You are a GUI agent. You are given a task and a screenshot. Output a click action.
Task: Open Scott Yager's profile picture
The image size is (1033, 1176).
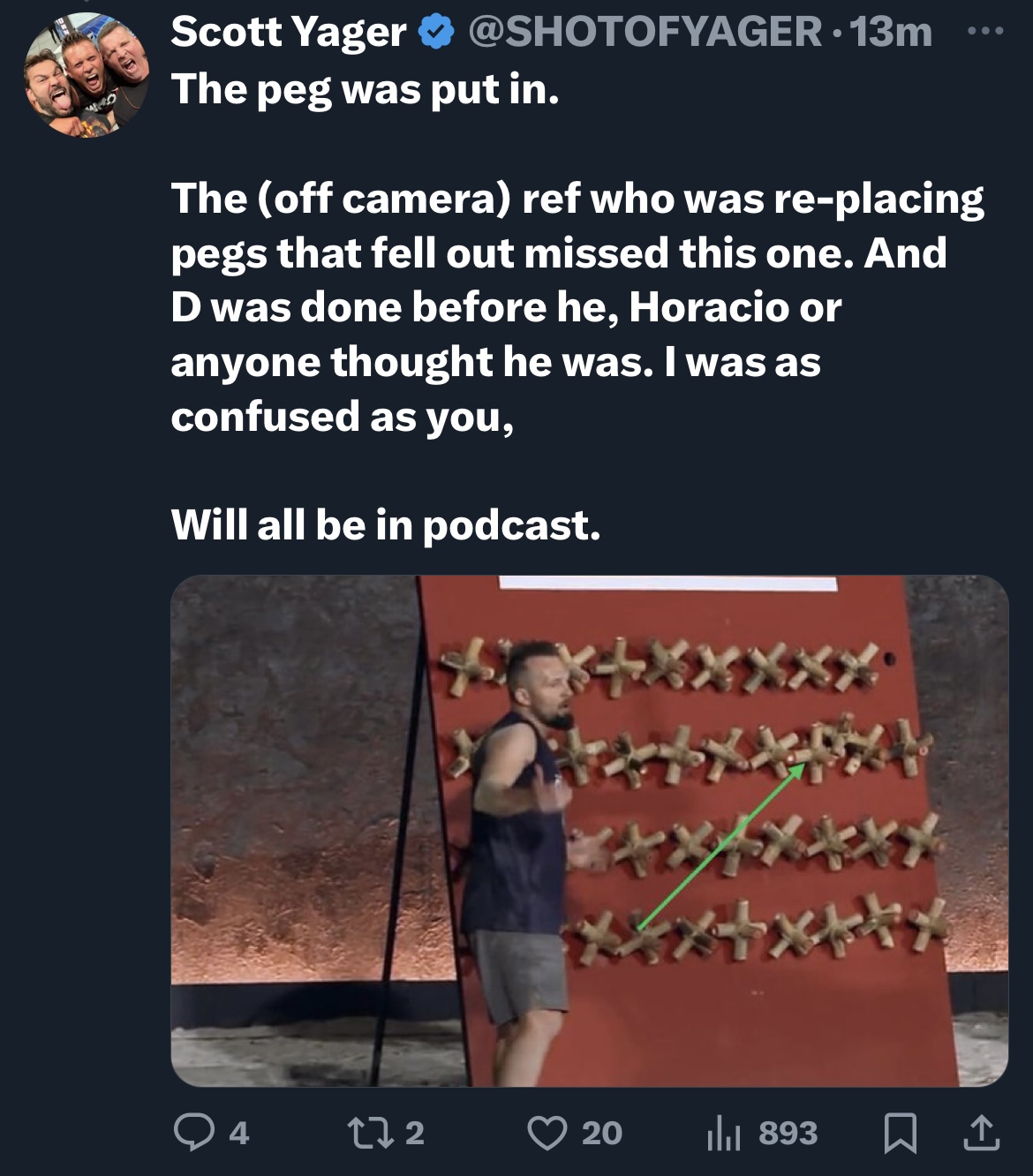click(x=86, y=76)
